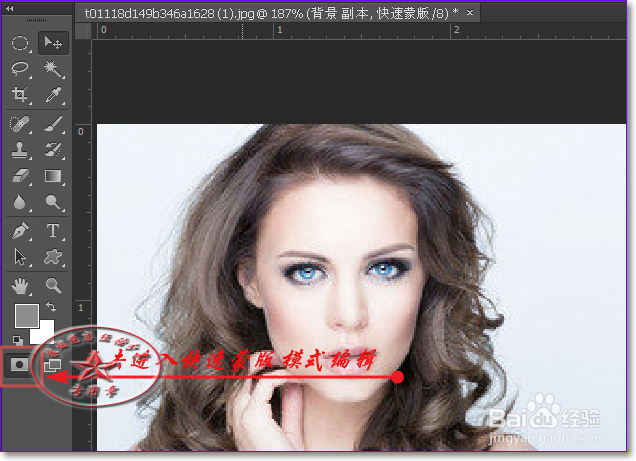Screen dimensions: 636x461
Task: Select the Crop tool
Action: [20, 94]
